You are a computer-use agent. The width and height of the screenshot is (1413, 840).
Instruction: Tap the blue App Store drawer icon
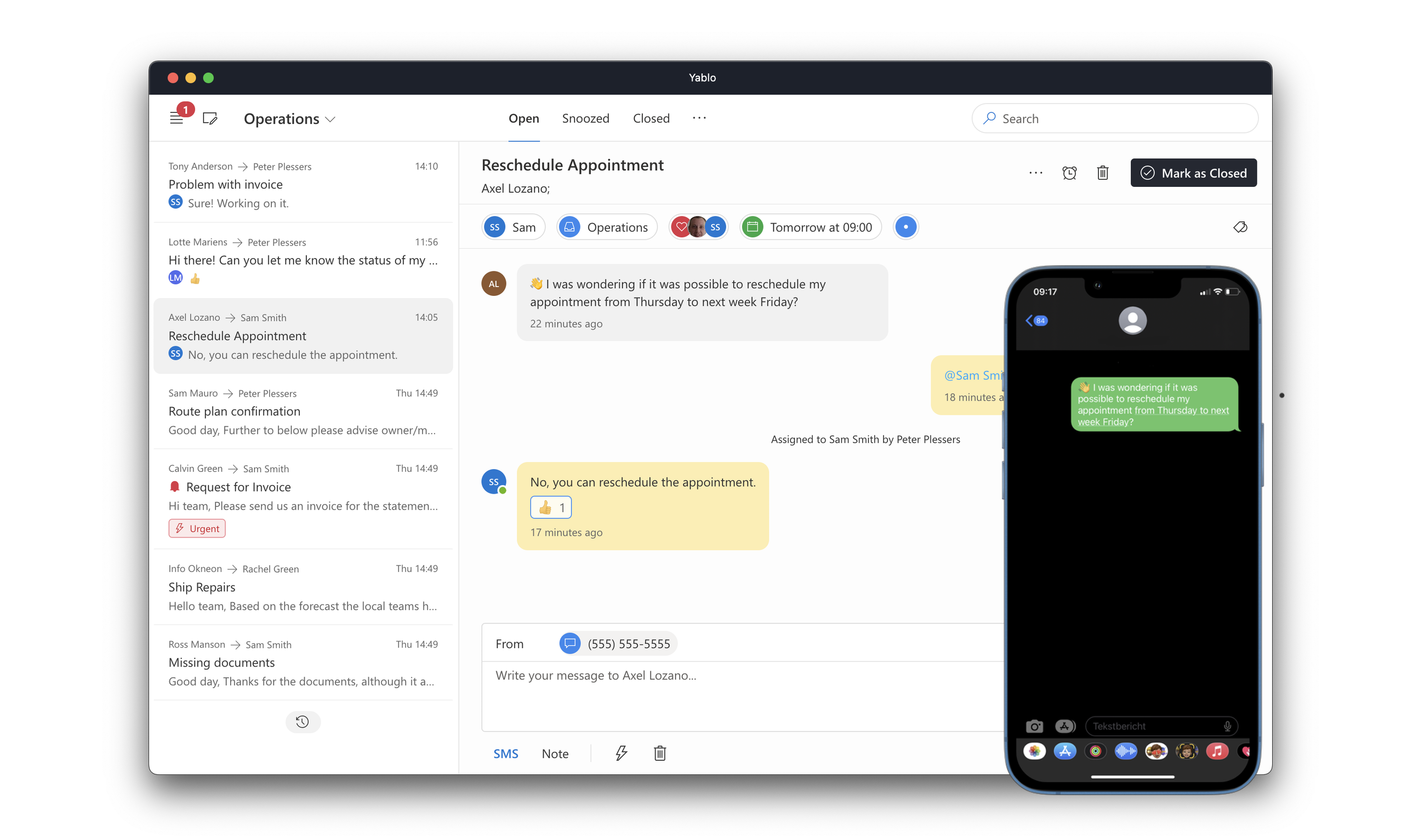[1065, 751]
